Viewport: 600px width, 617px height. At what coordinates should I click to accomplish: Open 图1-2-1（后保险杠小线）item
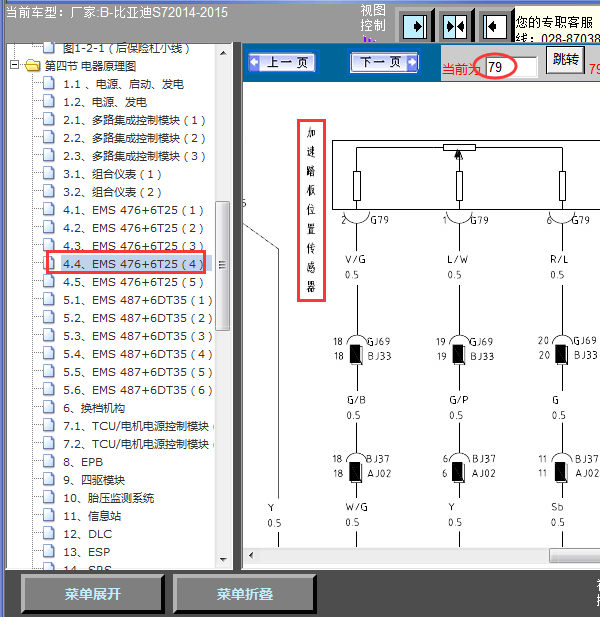[126, 48]
